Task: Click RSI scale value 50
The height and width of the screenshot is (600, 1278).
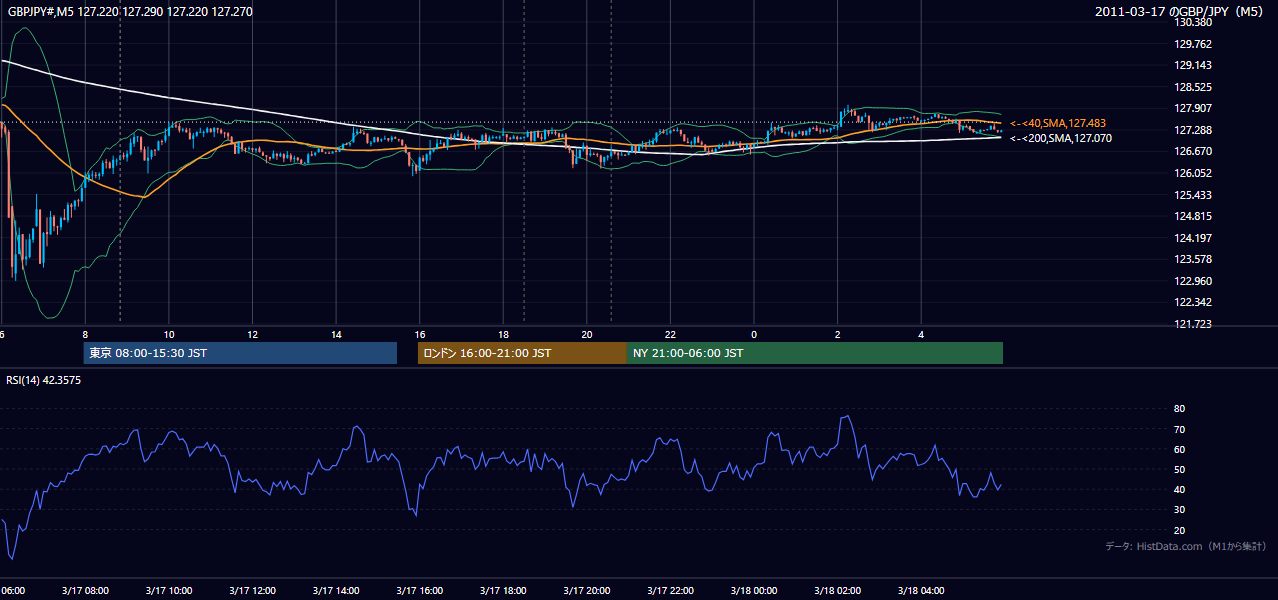Action: point(1180,469)
